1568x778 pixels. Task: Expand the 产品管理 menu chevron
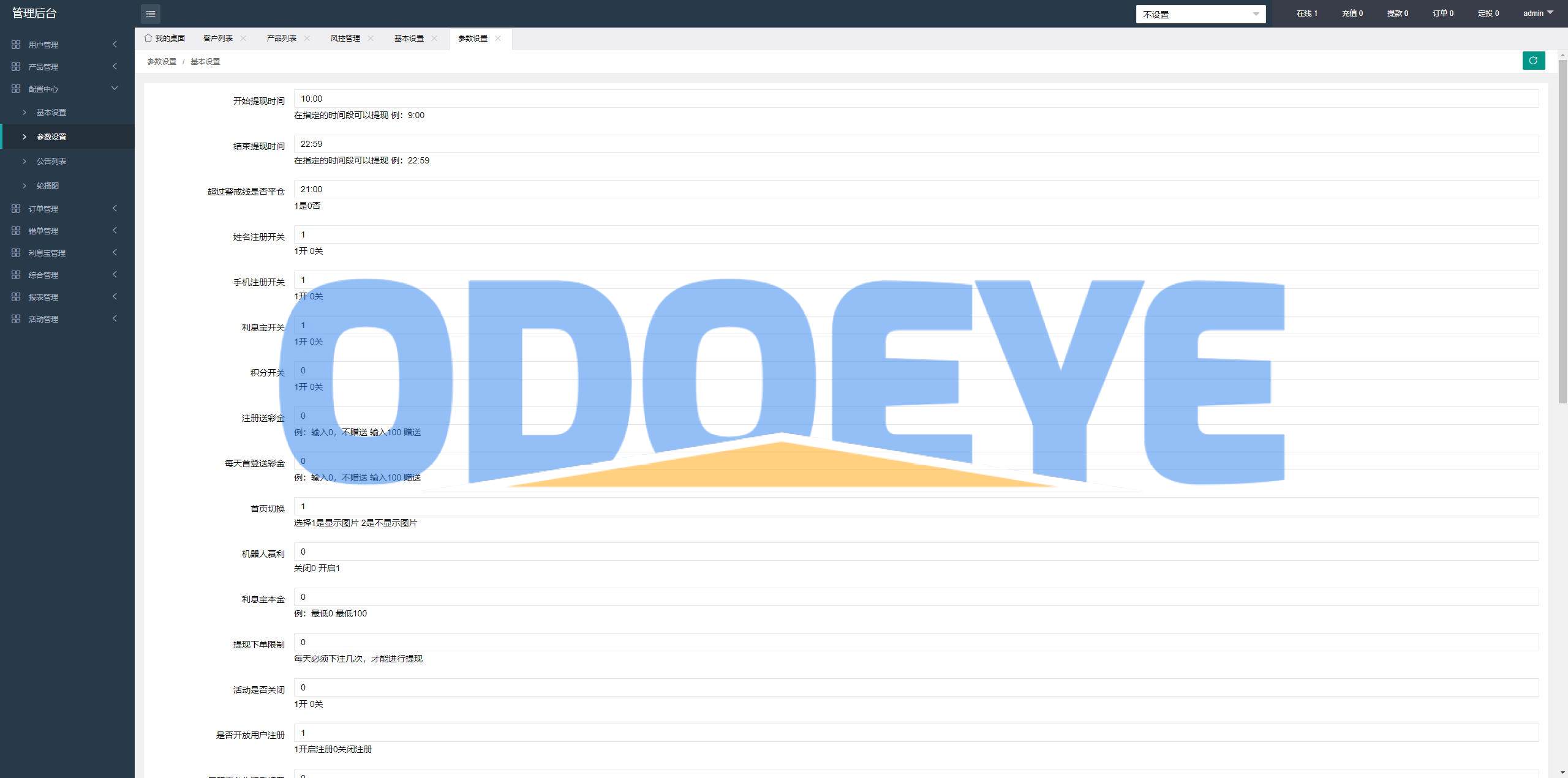point(115,66)
